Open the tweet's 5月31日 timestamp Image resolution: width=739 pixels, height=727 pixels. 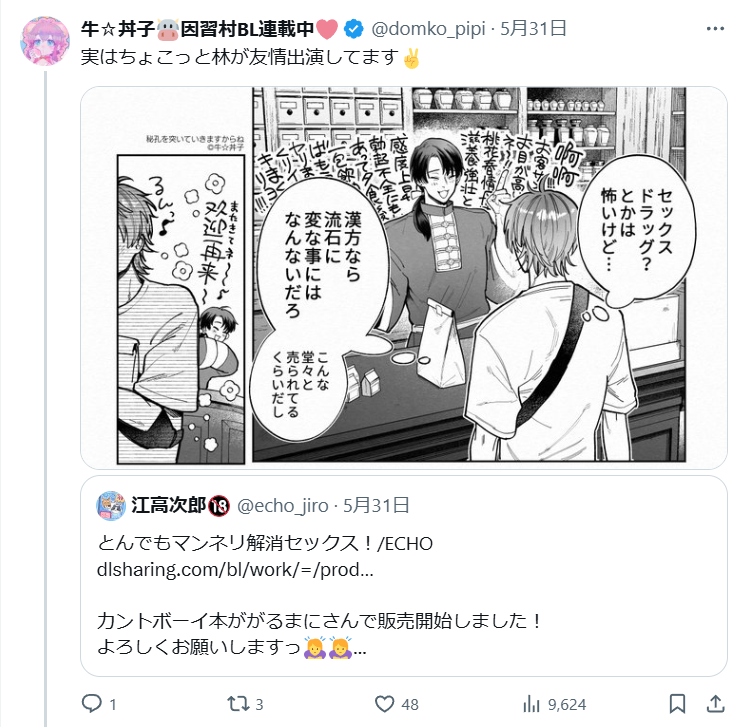(533, 29)
